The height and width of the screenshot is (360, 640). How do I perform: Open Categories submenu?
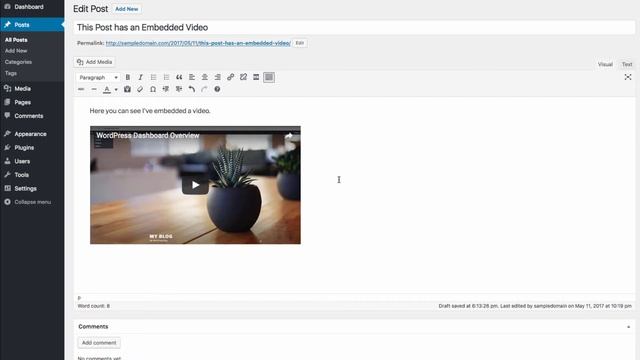18,62
